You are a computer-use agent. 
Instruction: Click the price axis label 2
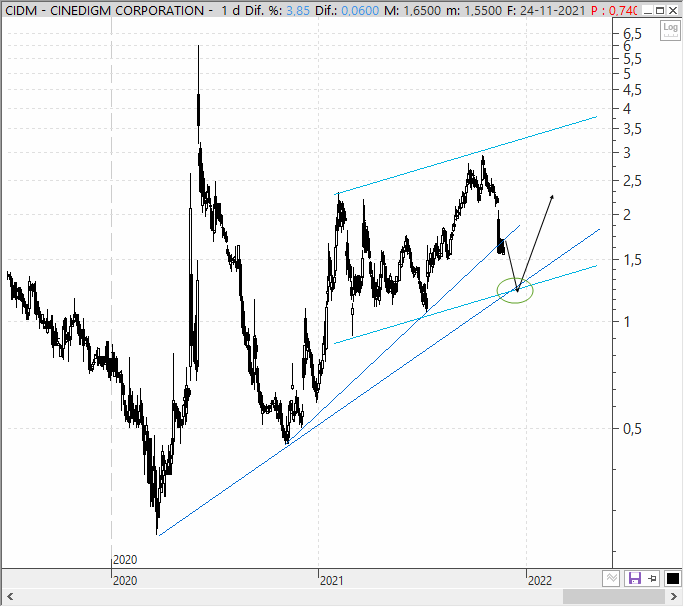tap(627, 215)
